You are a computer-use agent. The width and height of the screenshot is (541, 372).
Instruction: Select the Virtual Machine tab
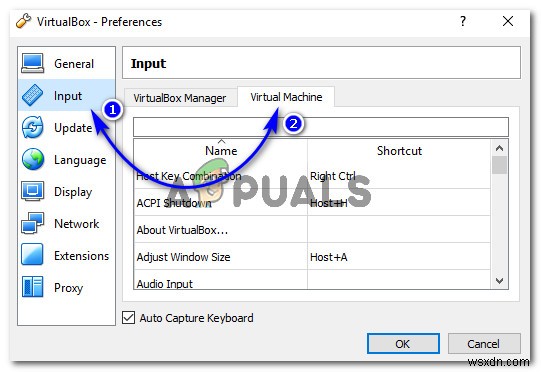tap(286, 97)
